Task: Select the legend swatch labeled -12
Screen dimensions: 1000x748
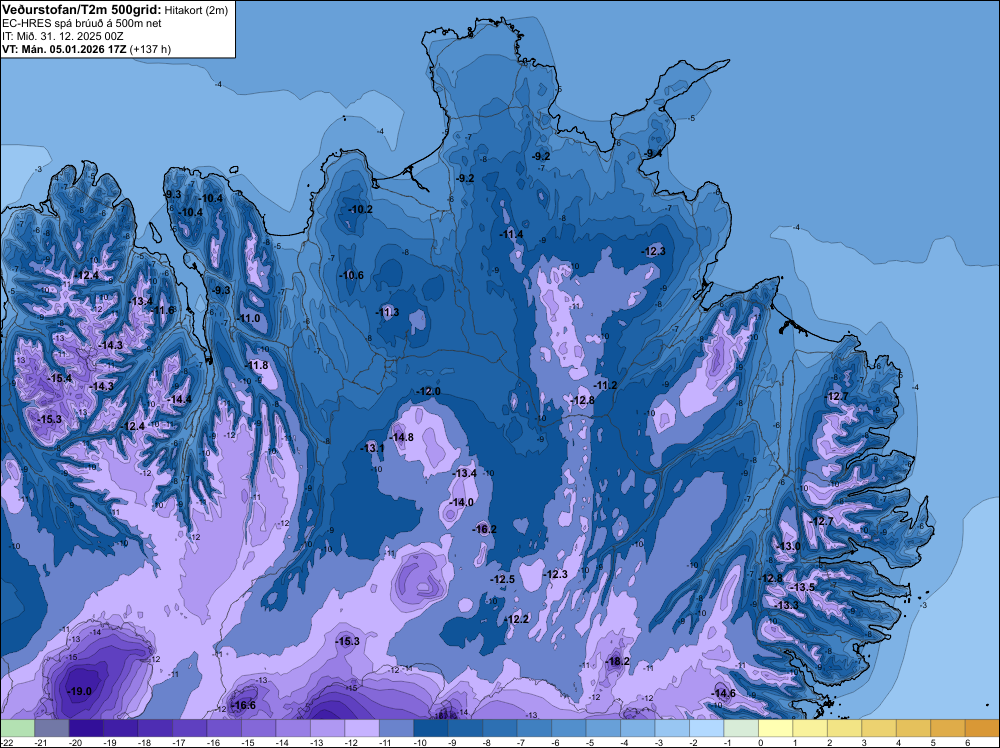Action: (362, 728)
